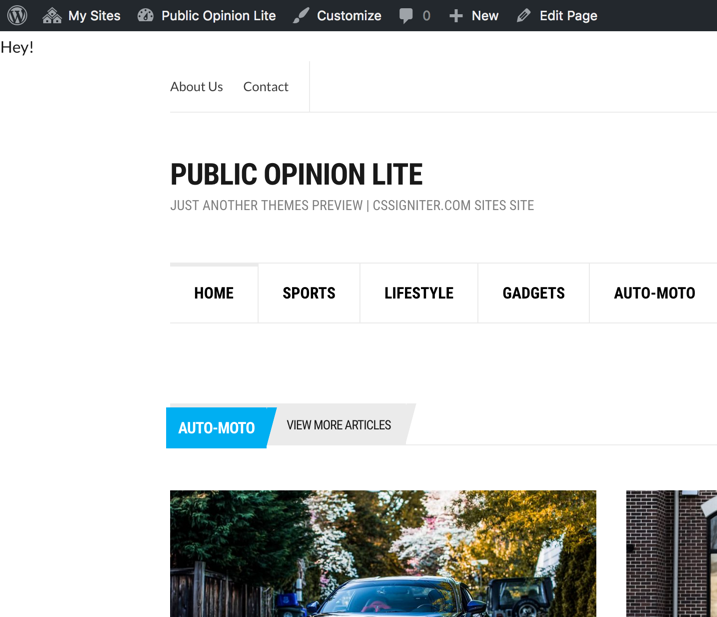Open the Contact link
Image resolution: width=717 pixels, height=617 pixels.
coord(266,86)
